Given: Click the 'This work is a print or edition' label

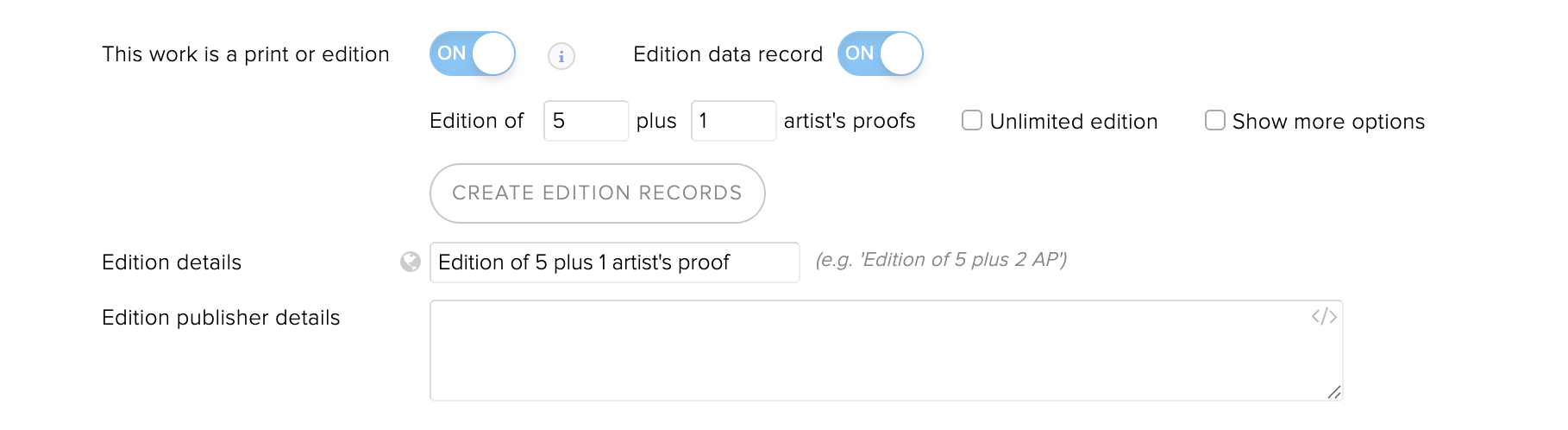Looking at the screenshot, I should 246,54.
